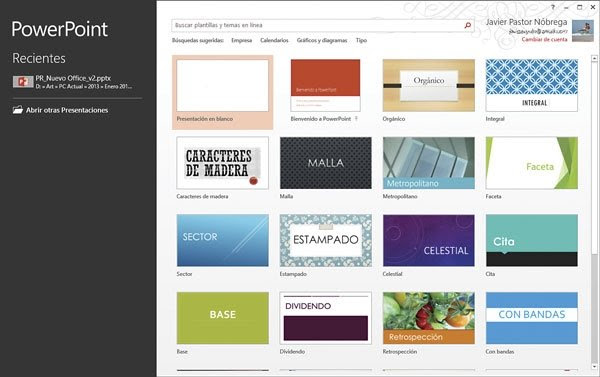The image size is (600, 377).
Task: Select Bienvenido a PowerPoint template thumbnail
Action: coord(325,85)
